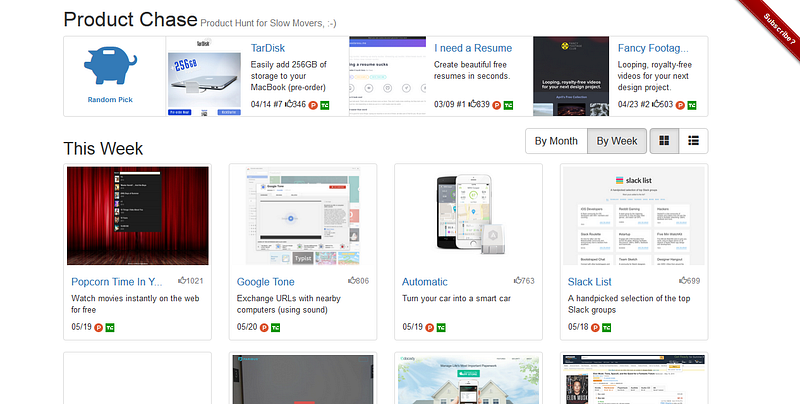The image size is (800, 404).
Task: Click date 05/20 on Google Tone card
Action: tap(247, 327)
